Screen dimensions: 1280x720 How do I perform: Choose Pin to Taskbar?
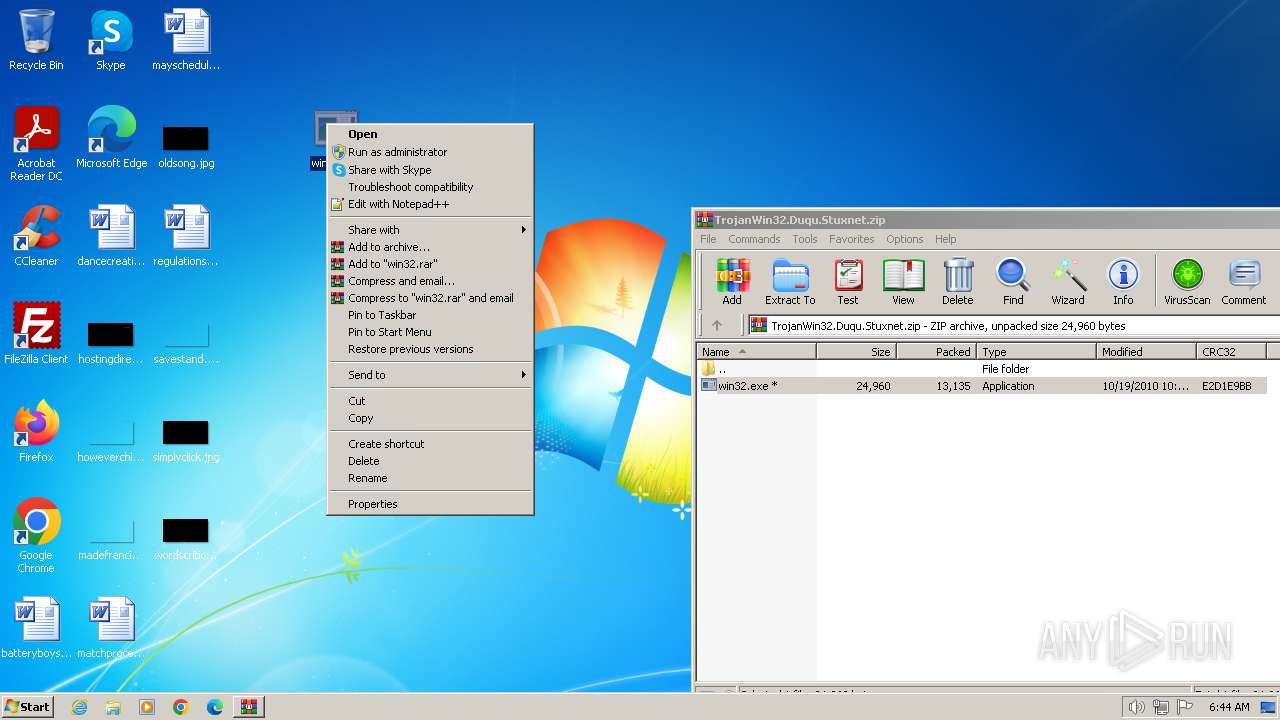(x=431, y=315)
